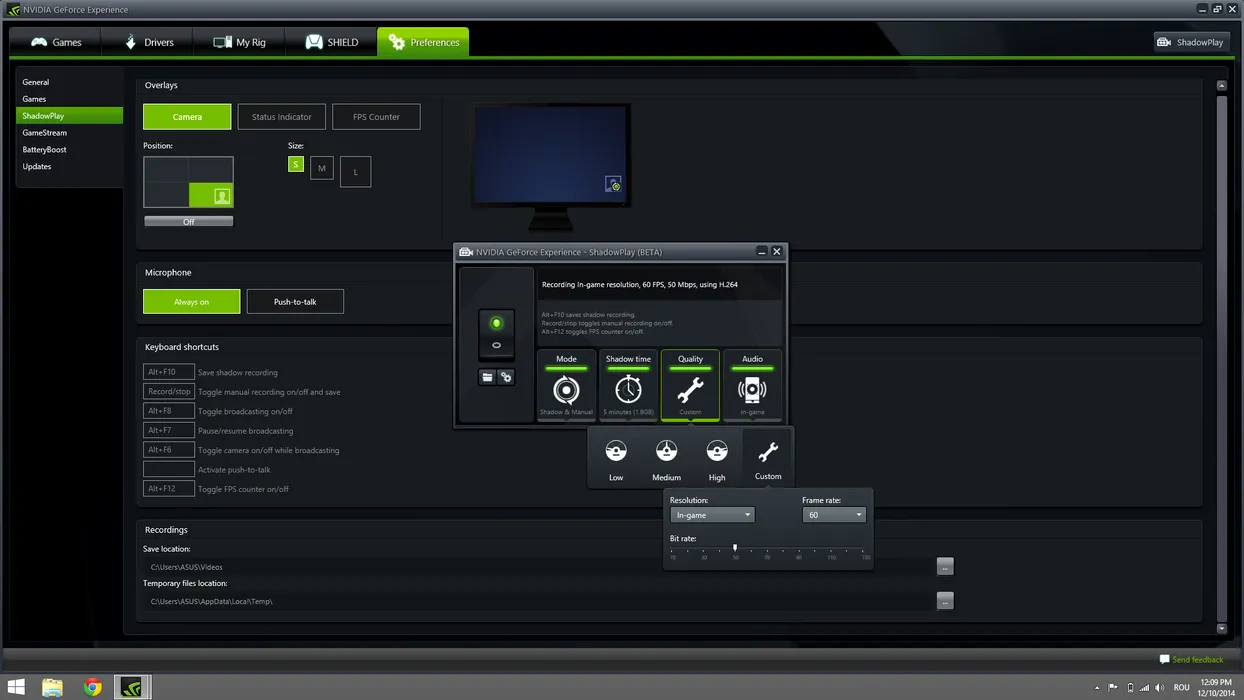Click the Alt+F10 save shadow recording shortcut field
Viewport: 1244px width, 700px height.
click(168, 372)
